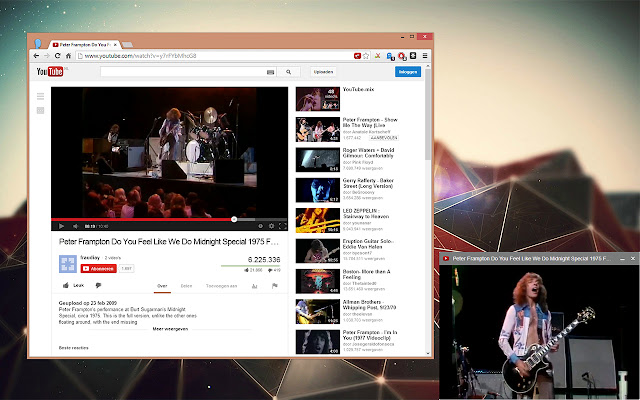The height and width of the screenshot is (400, 640).
Task: Click the YouTube logo
Action: click(50, 72)
